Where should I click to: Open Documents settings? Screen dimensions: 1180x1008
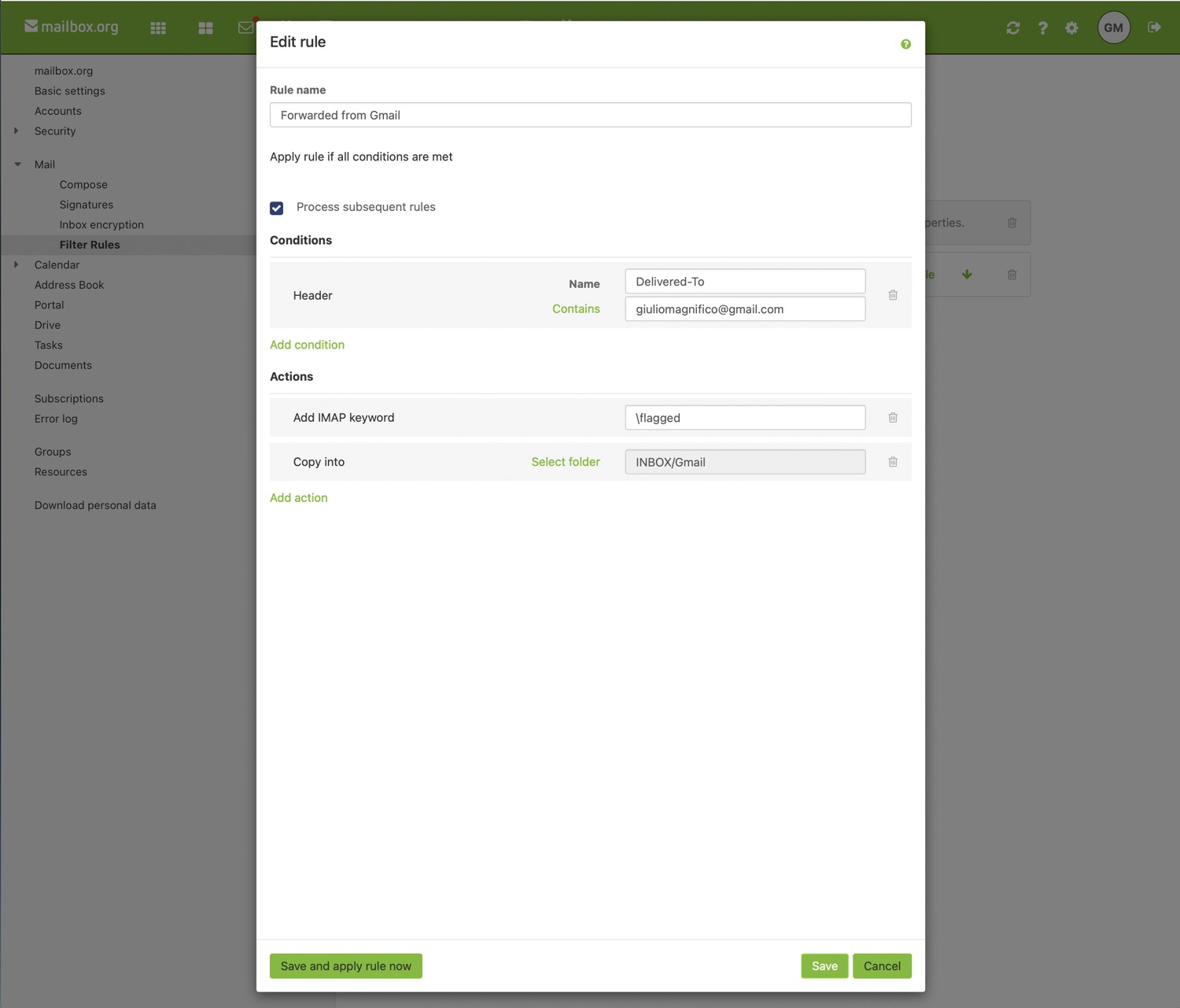click(63, 365)
